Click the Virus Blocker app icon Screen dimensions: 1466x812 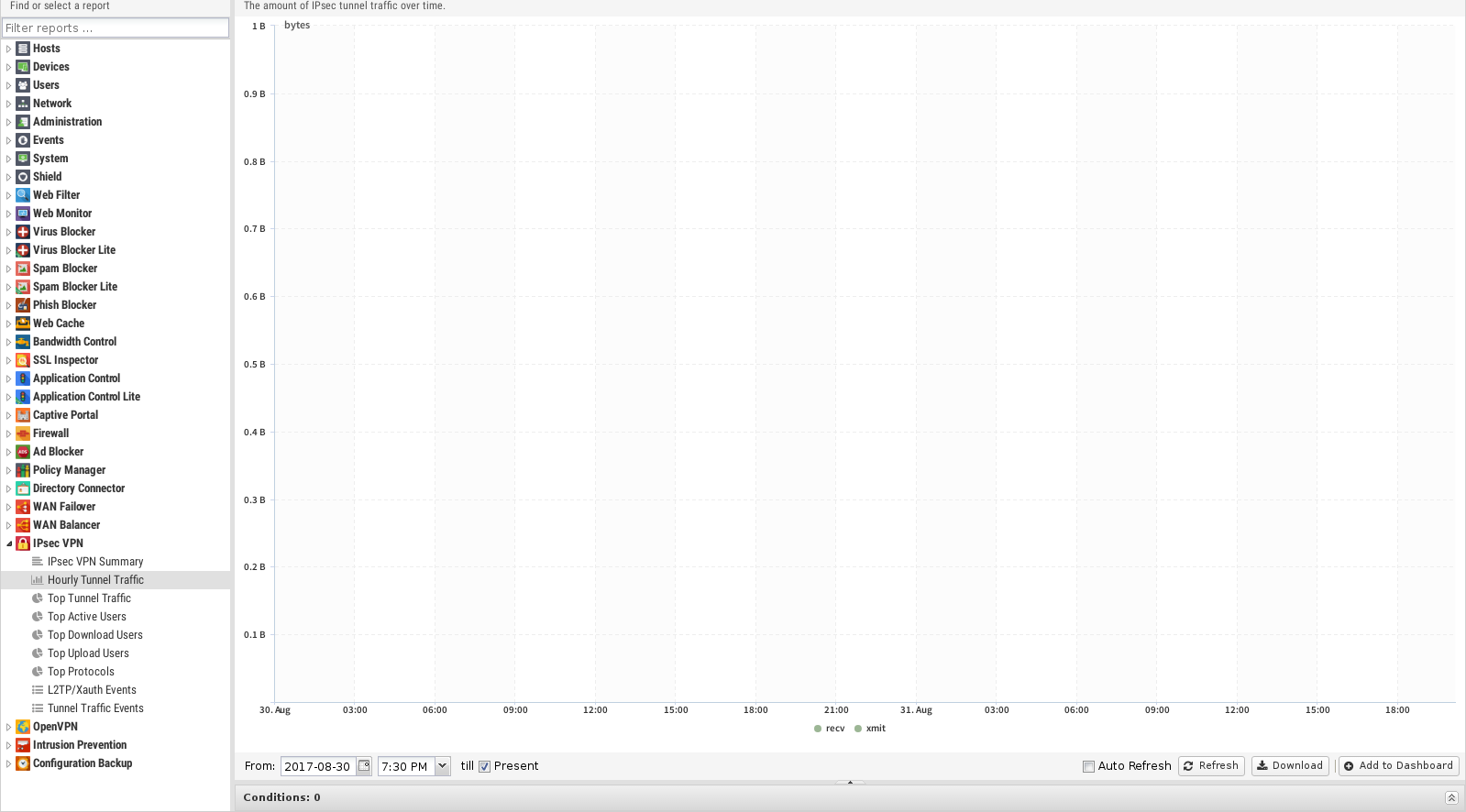click(x=23, y=232)
